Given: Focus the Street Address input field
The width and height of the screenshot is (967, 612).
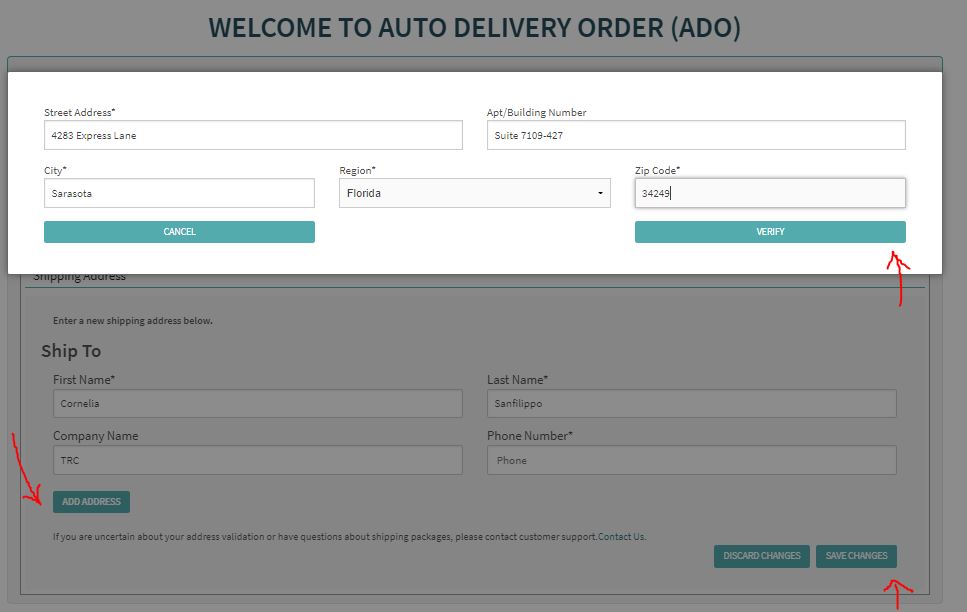Looking at the screenshot, I should coord(253,135).
